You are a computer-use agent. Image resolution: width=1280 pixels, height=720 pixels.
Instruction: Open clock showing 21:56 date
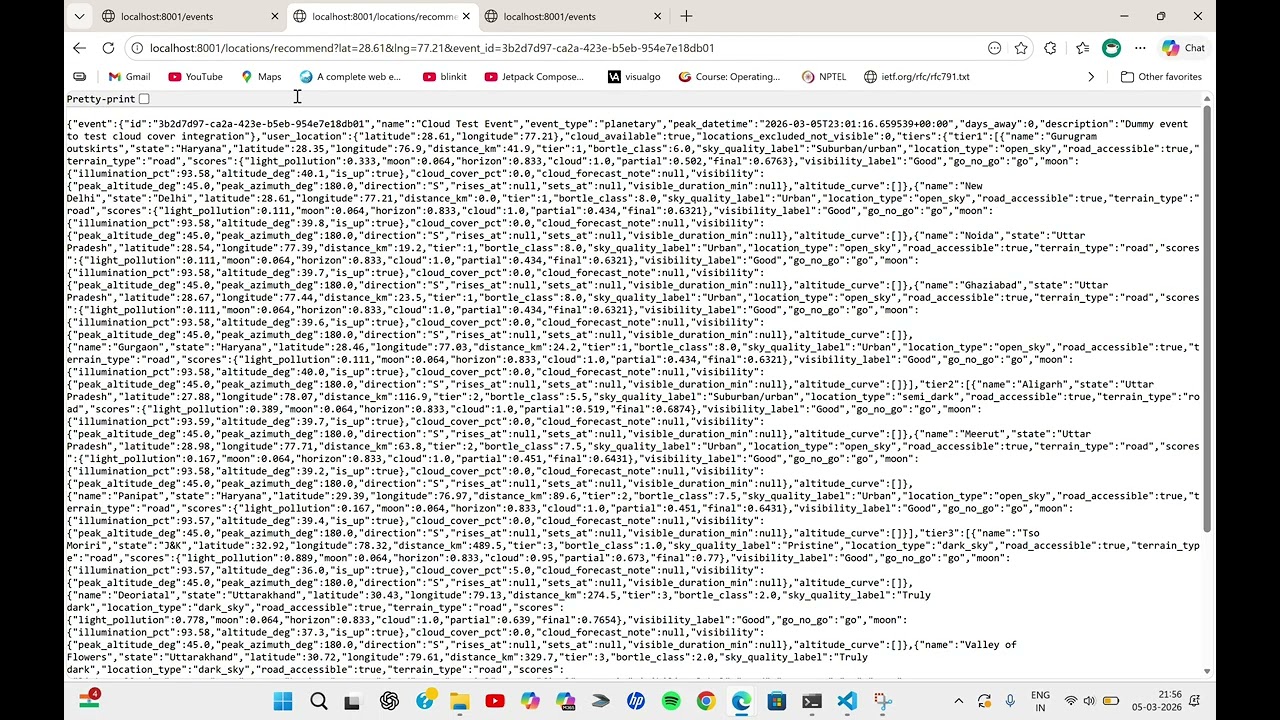pos(1157,701)
